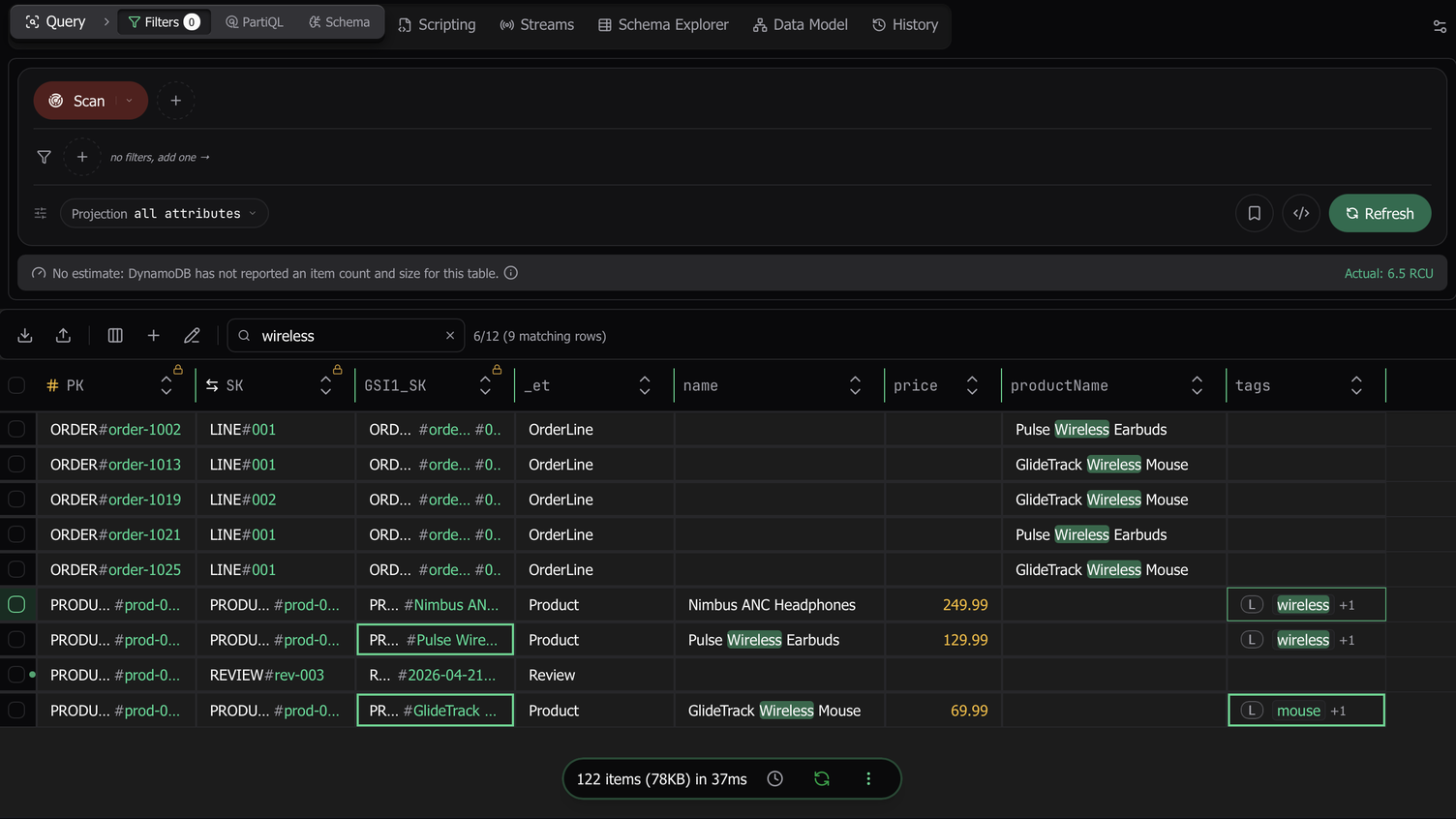Open the Projection all attributes dropdown
The image size is (1456, 819).
click(x=165, y=213)
